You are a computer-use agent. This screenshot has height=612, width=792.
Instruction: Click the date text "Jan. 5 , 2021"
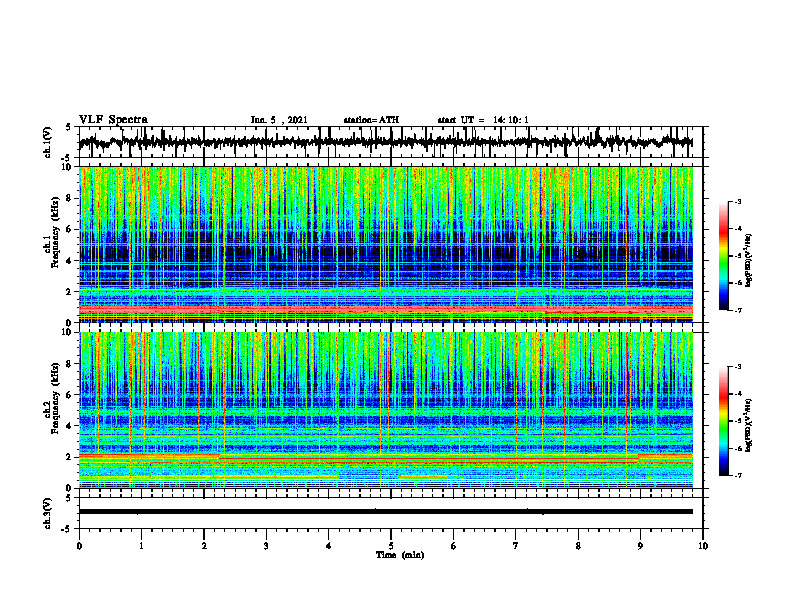(279, 120)
